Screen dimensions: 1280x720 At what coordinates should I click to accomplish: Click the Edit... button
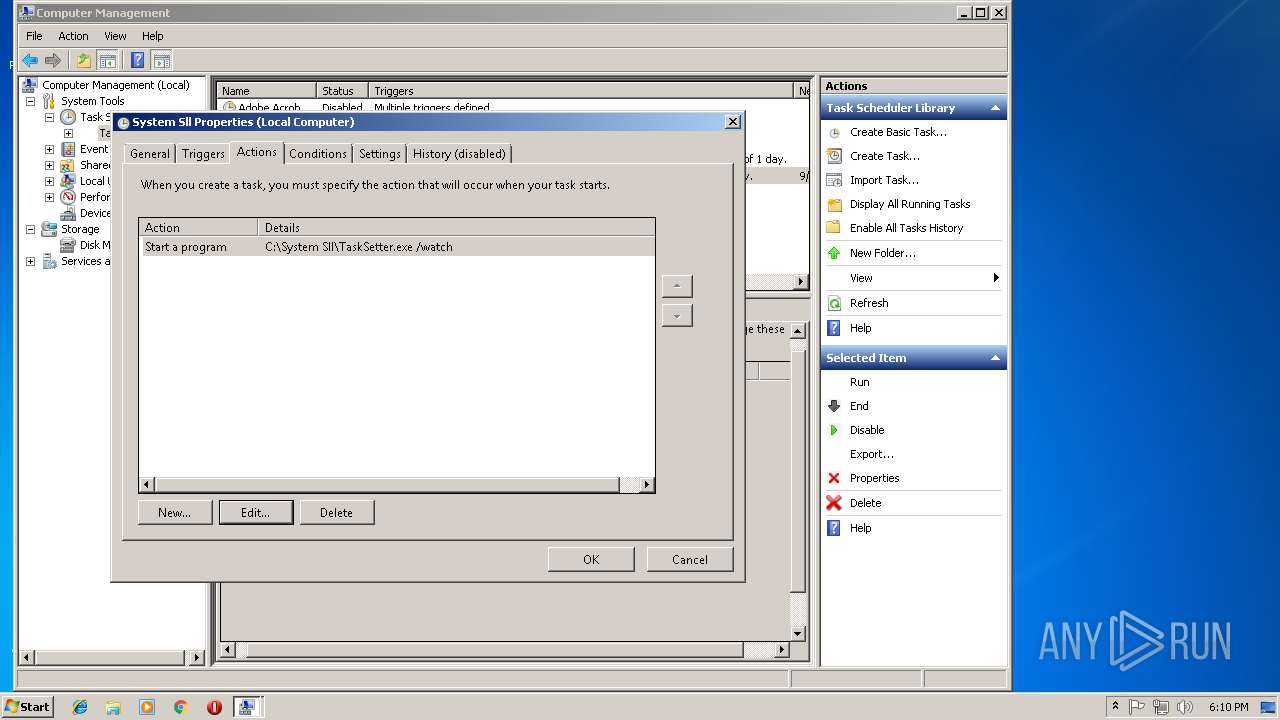click(x=256, y=512)
